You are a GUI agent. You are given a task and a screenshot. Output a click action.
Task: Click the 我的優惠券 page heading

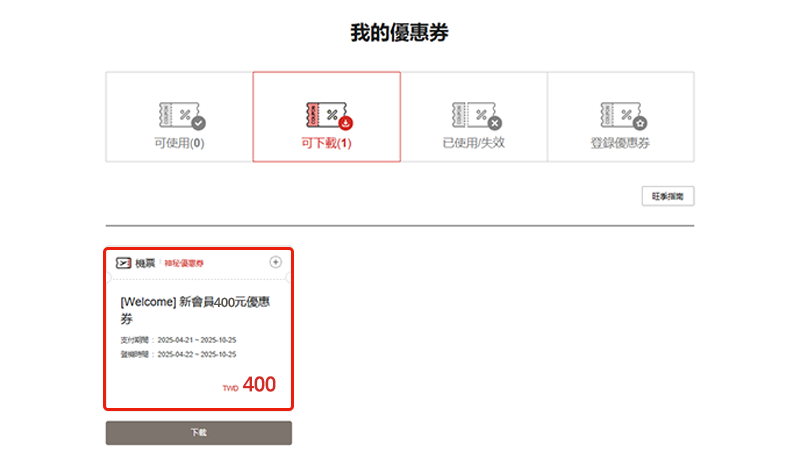(x=399, y=33)
